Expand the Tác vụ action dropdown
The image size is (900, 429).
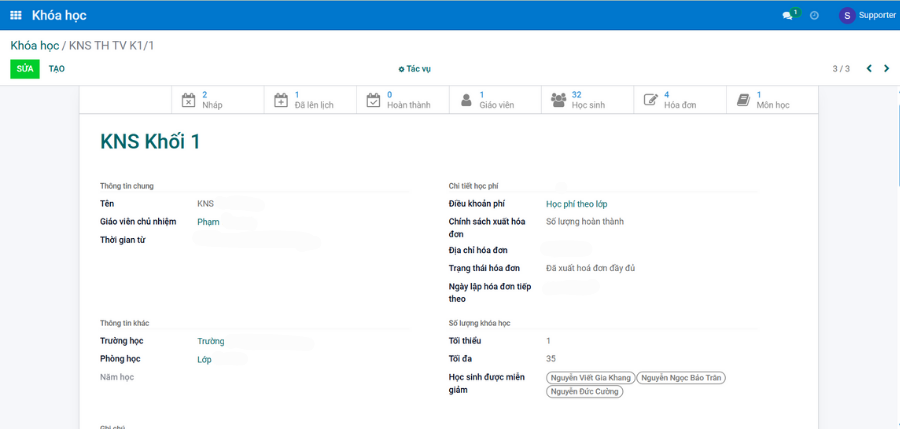(x=414, y=69)
